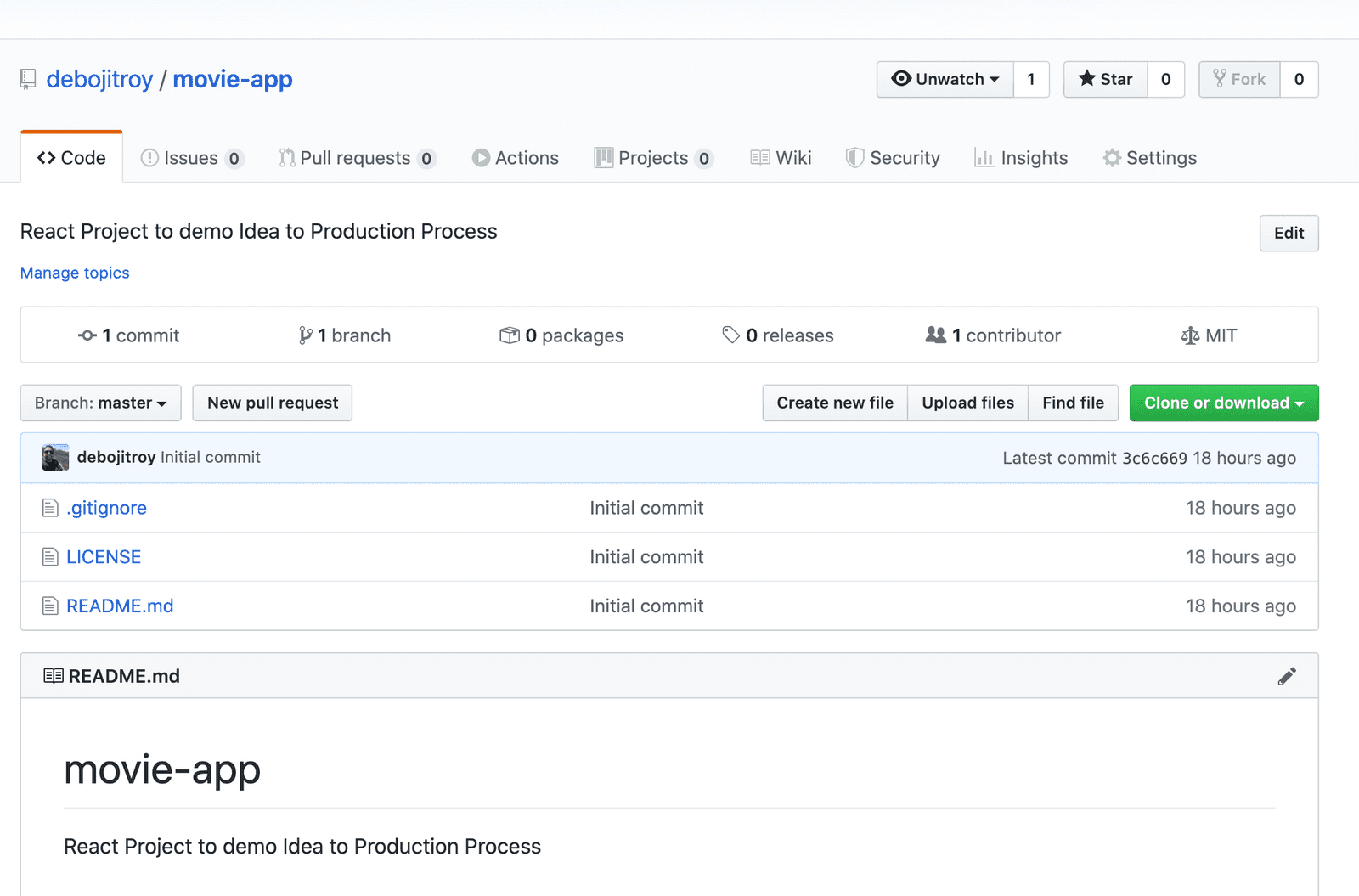Screen dimensions: 1359x896
Task: Click the law scale icon next to MIT
Action: 1191,335
